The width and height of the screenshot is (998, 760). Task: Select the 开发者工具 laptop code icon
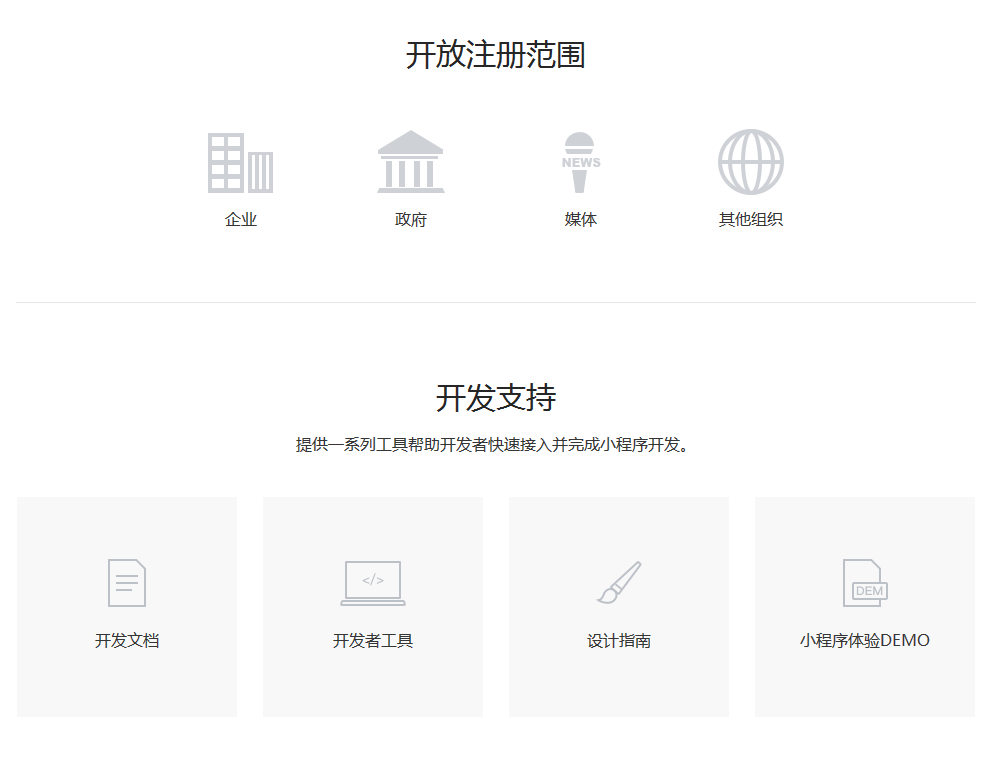[372, 582]
